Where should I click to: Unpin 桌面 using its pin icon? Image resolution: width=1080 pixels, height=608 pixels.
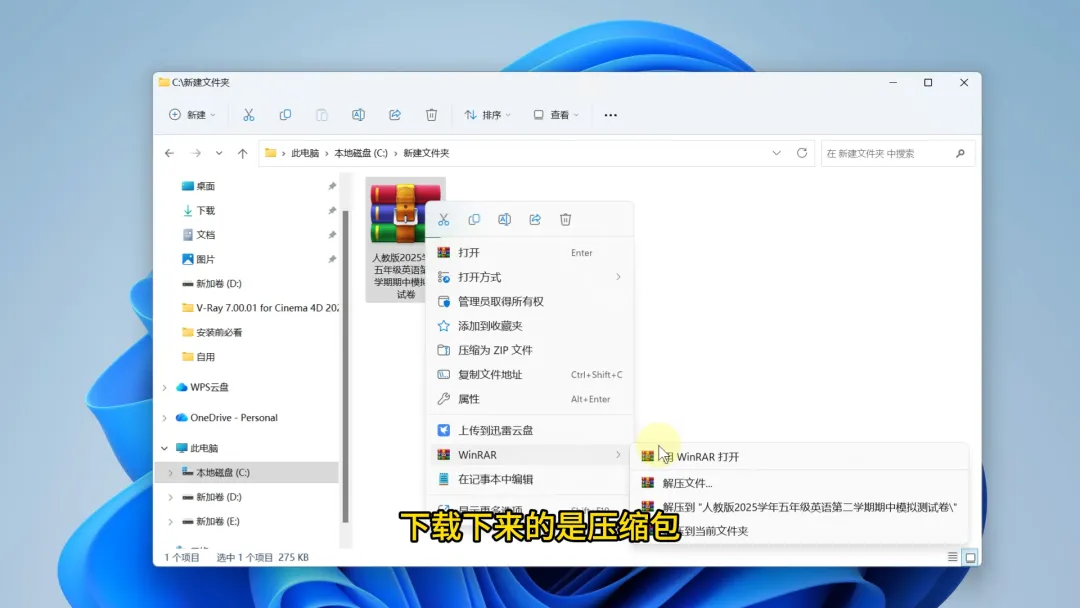[x=332, y=186]
